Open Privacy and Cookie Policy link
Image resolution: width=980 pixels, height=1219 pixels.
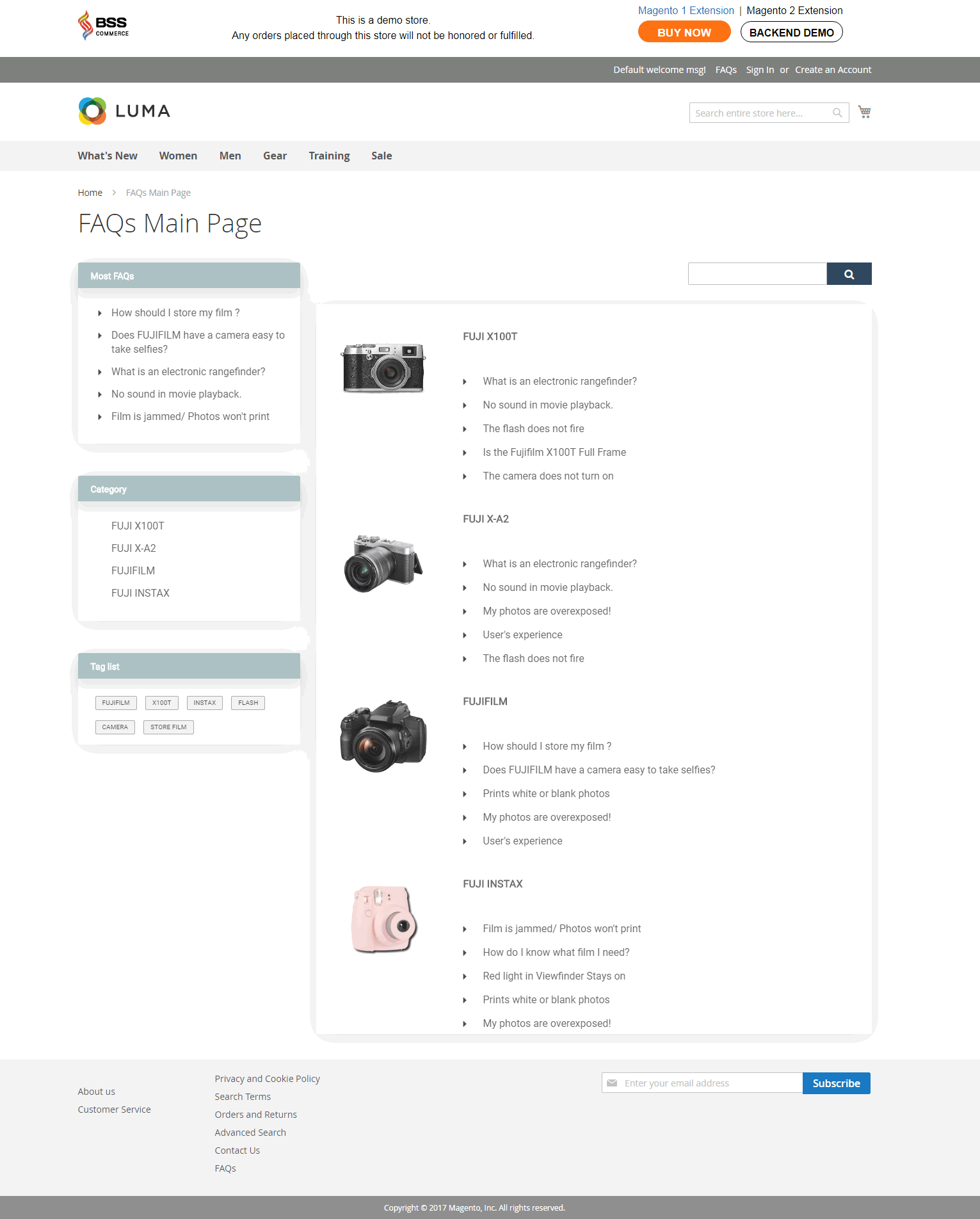tap(268, 1079)
